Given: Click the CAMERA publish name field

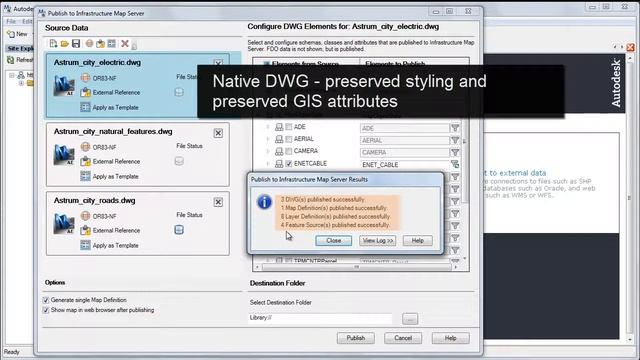Looking at the screenshot, I should tap(404, 153).
